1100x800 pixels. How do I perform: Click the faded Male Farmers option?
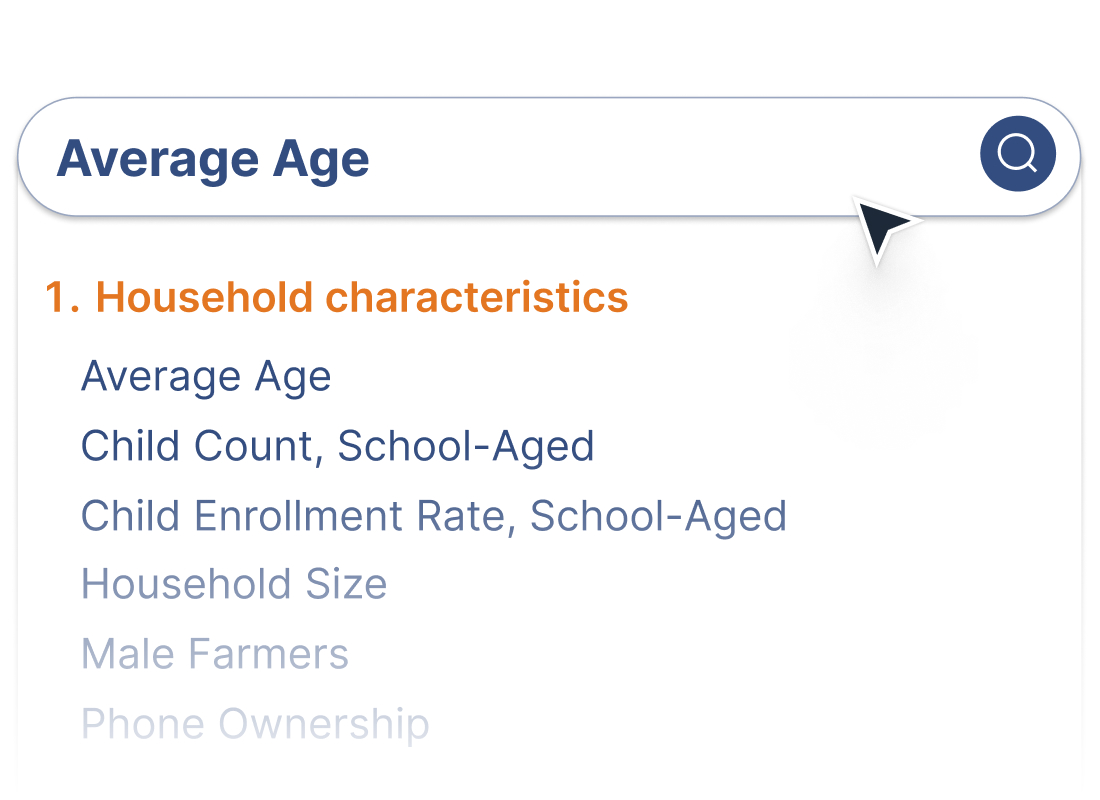[215, 654]
